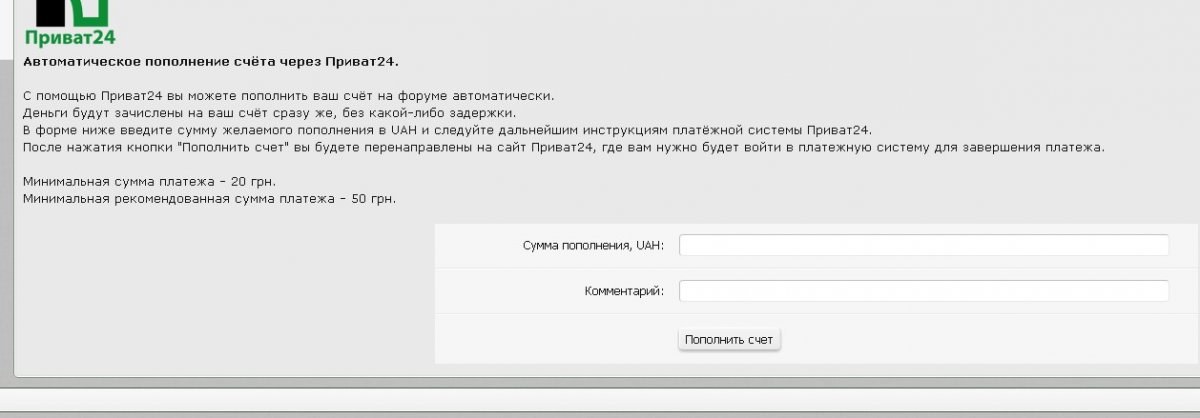Screen dimensions: 1200x418
Task: Click the Приват24 logo
Action: coord(70,23)
